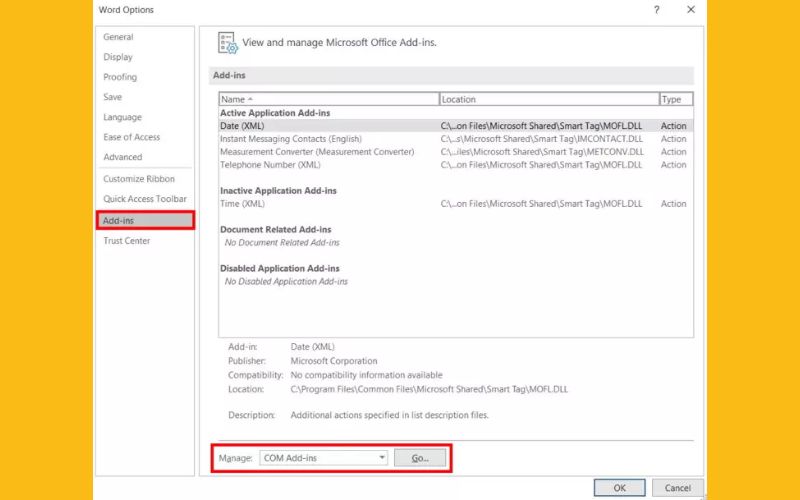Sort add-ins by the Name column header

(x=328, y=99)
